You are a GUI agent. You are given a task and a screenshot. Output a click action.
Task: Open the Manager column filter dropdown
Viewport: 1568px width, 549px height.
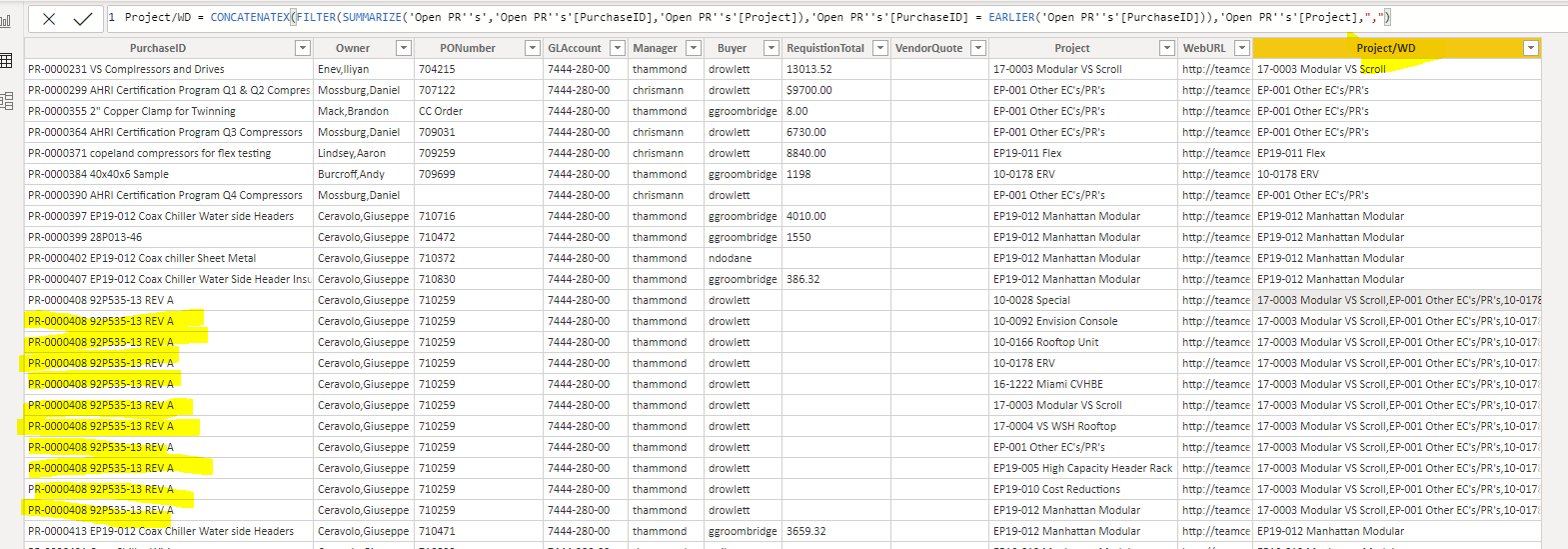pos(694,48)
